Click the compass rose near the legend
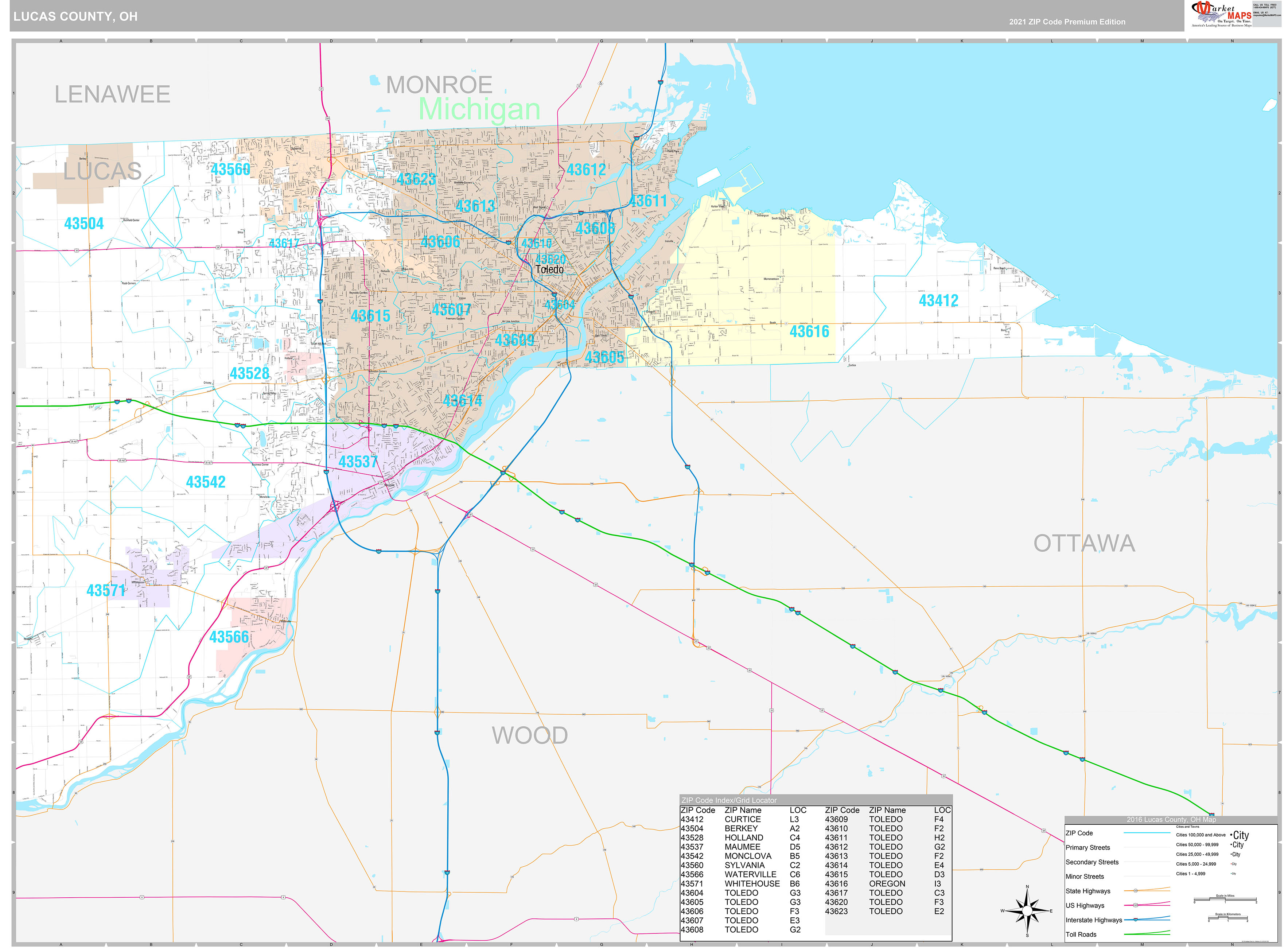Image resolution: width=1288 pixels, height=948 pixels. tap(1027, 911)
